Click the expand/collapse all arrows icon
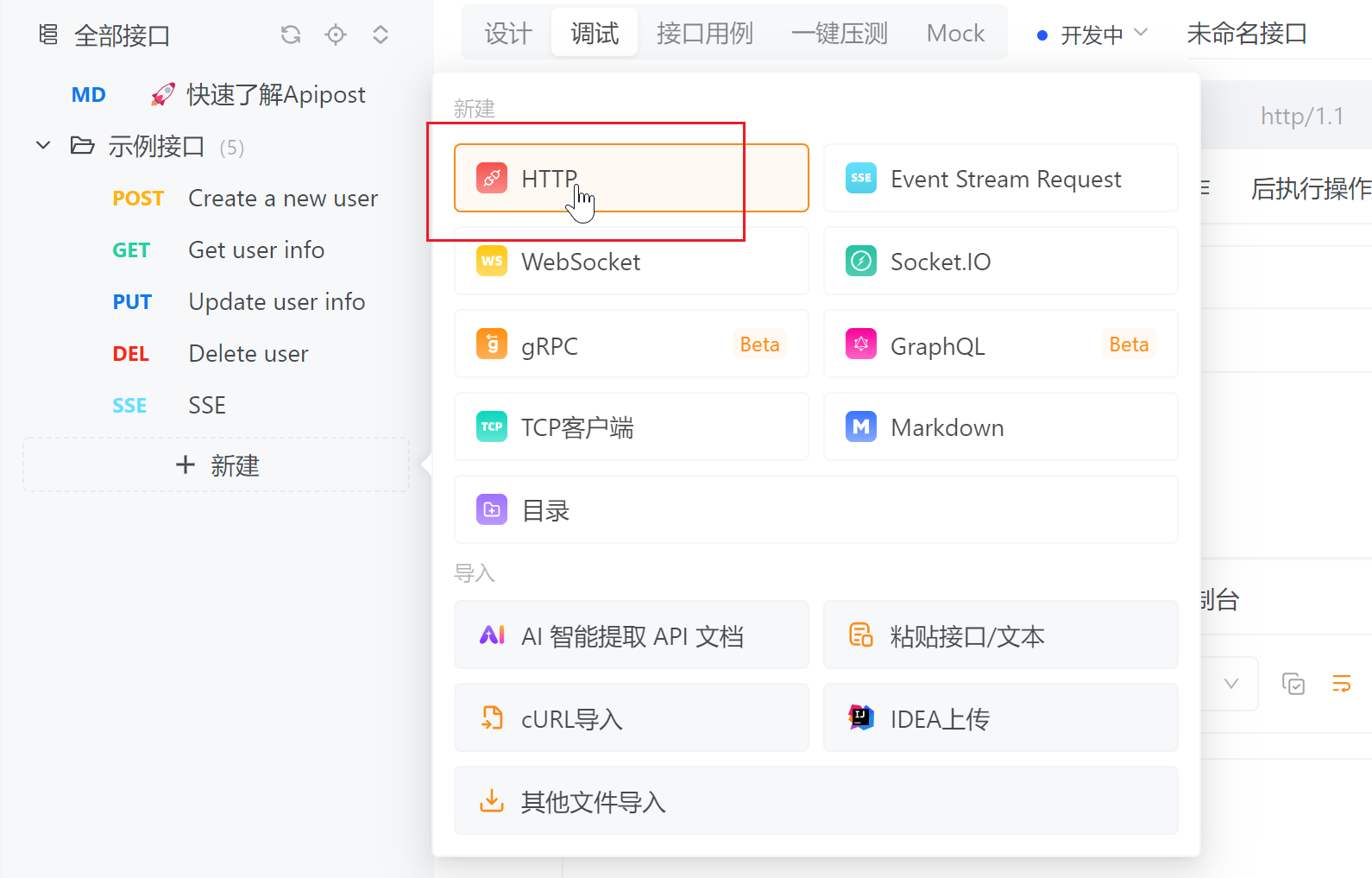Screen dimensions: 1372x878 click(381, 35)
